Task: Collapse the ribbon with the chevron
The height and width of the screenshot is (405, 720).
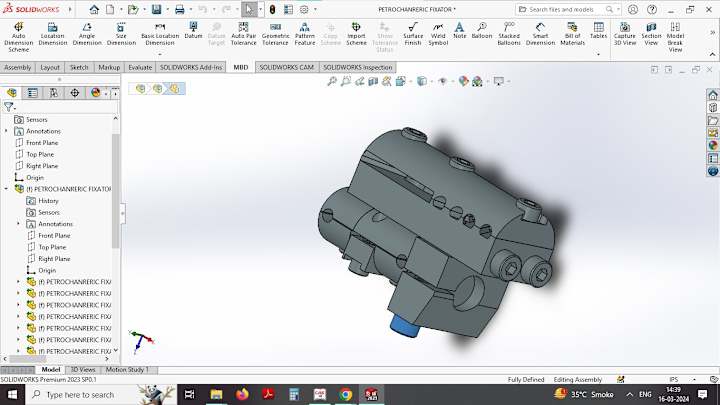Action: tap(712, 54)
